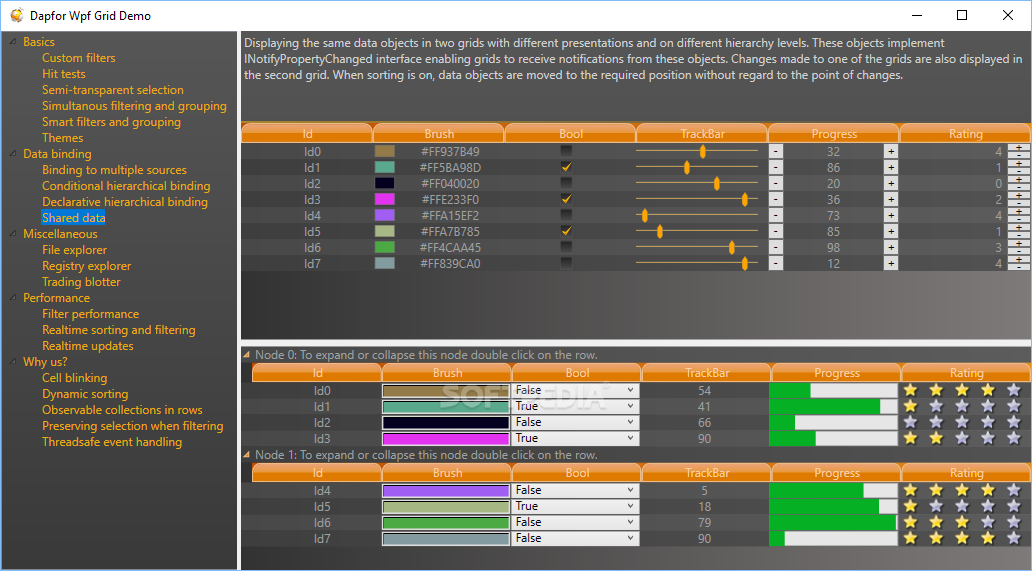Click the TrackBar slider thumb for Id6

[x=732, y=247]
